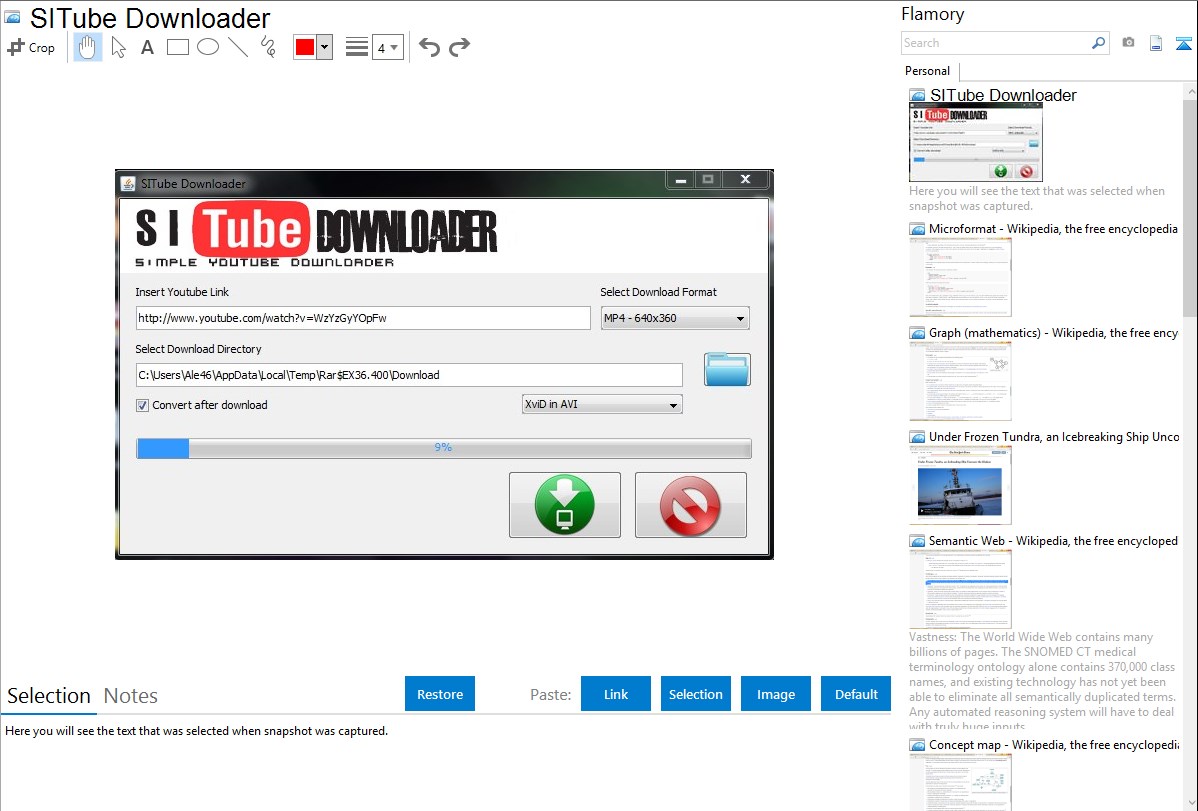This screenshot has width=1198, height=811.
Task: Click the blue collapse icon in Flamory header
Action: click(1183, 43)
